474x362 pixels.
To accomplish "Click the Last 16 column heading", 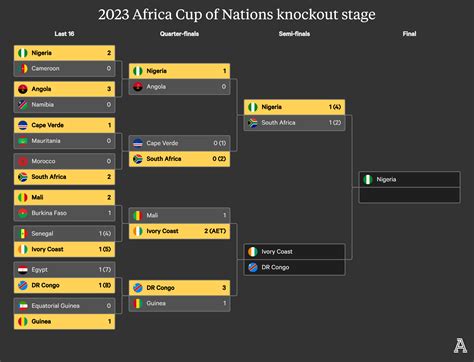I will [x=64, y=34].
